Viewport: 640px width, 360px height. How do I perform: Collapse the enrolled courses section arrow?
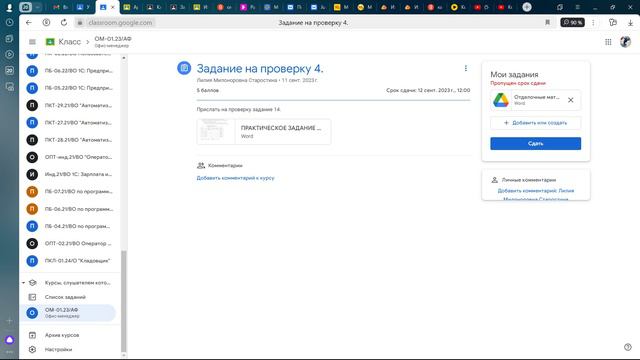coord(23,282)
